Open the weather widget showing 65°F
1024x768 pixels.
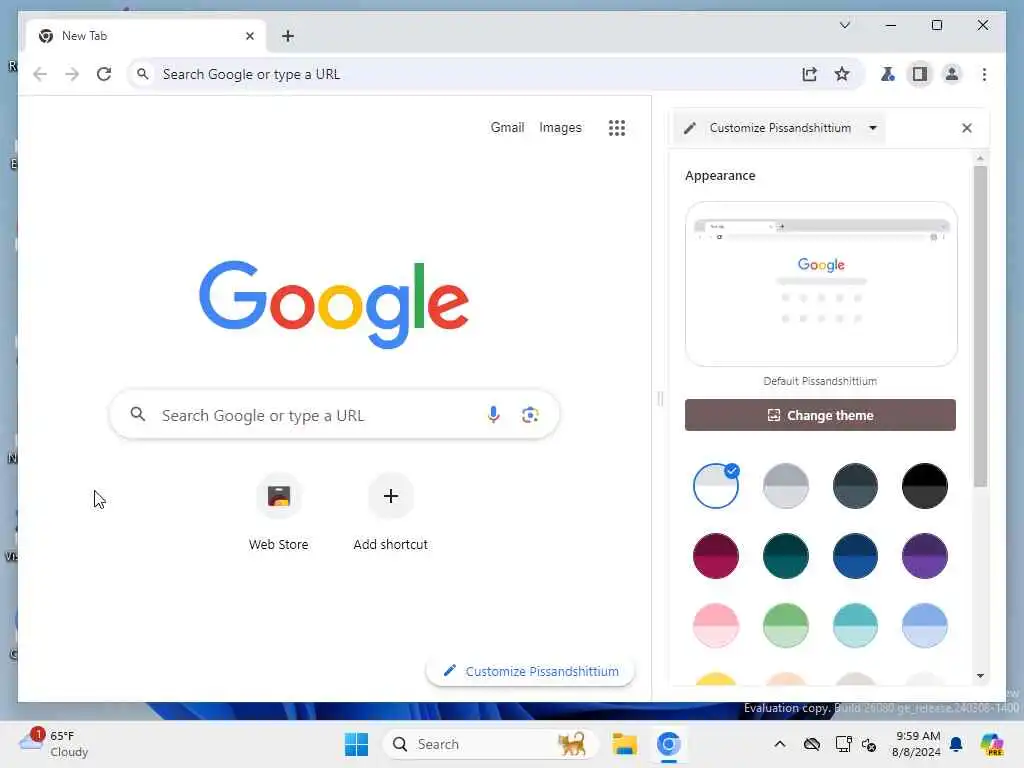tap(54, 744)
